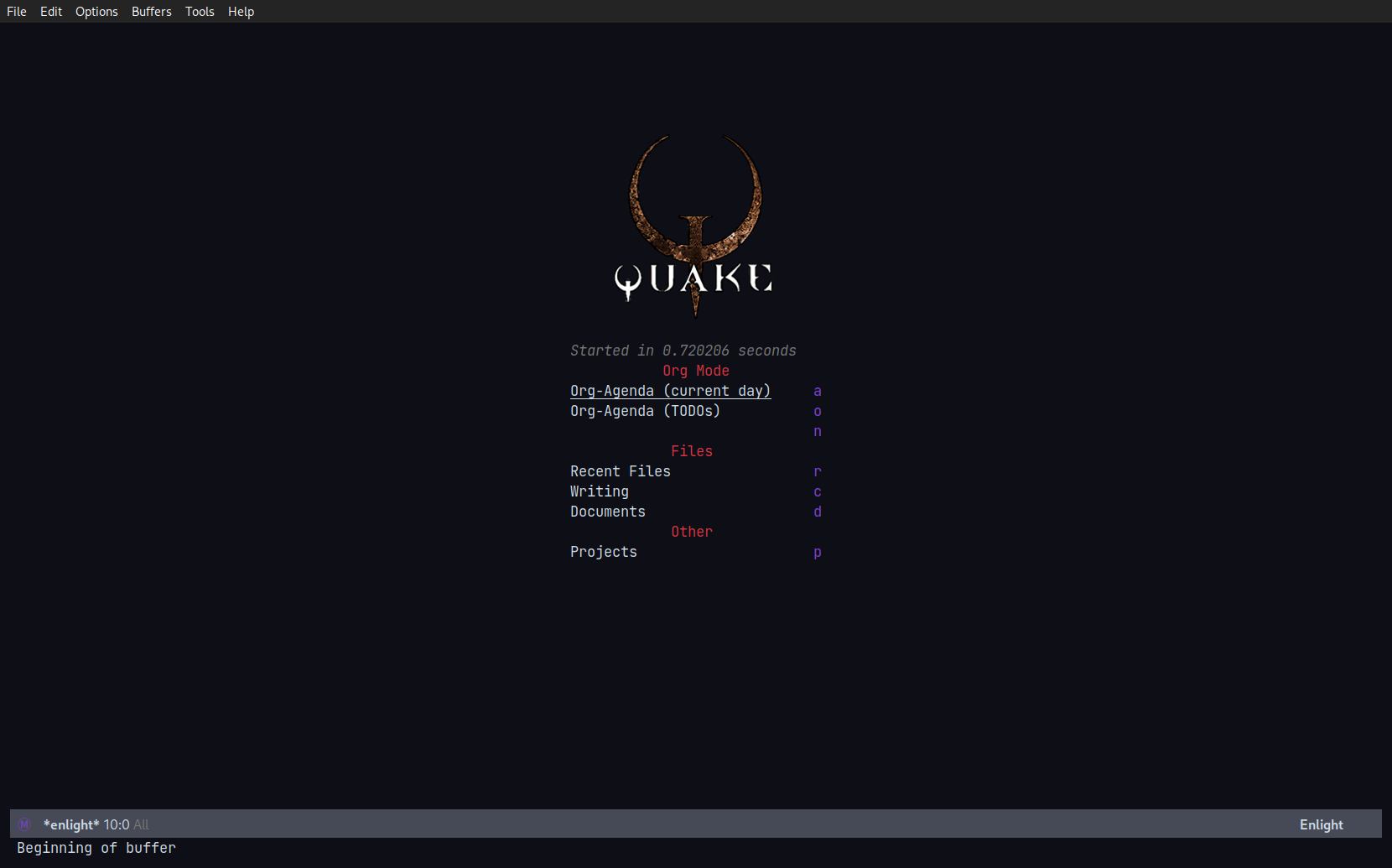Open the Documents entry
Screen dimensions: 1392x868
608,512
